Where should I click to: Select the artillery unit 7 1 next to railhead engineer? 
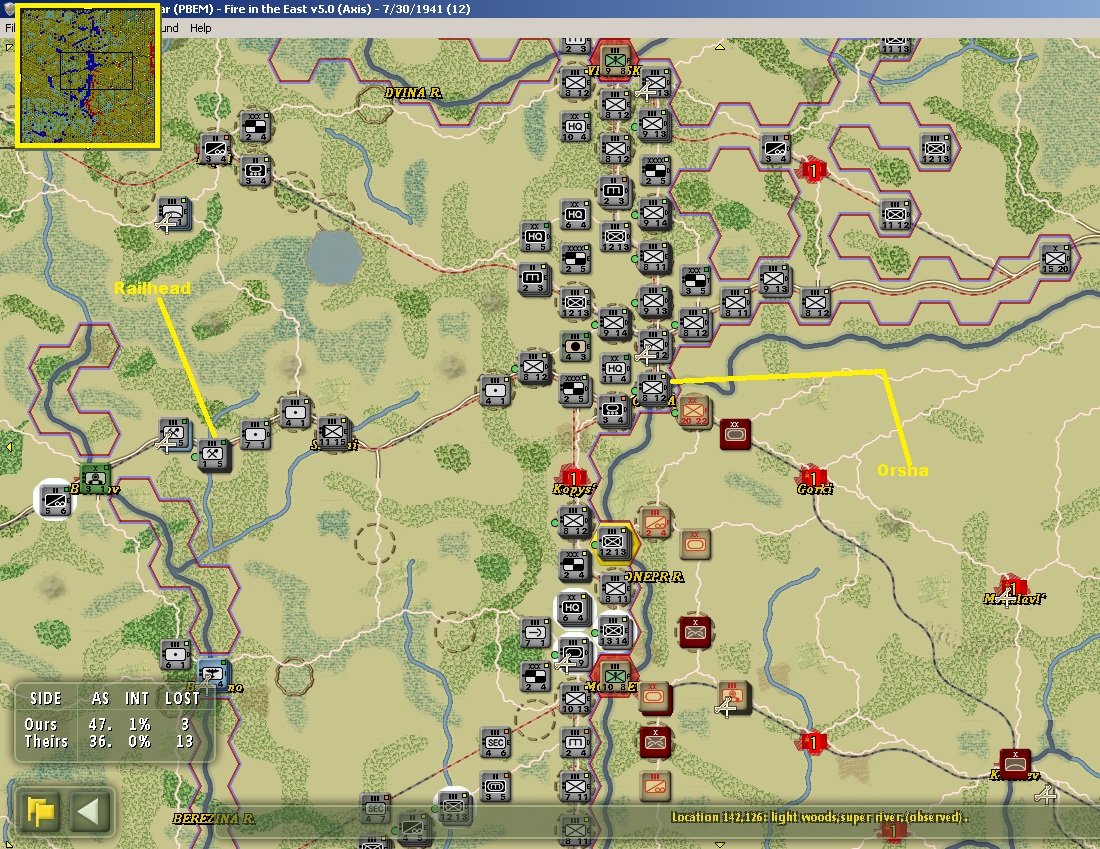255,435
